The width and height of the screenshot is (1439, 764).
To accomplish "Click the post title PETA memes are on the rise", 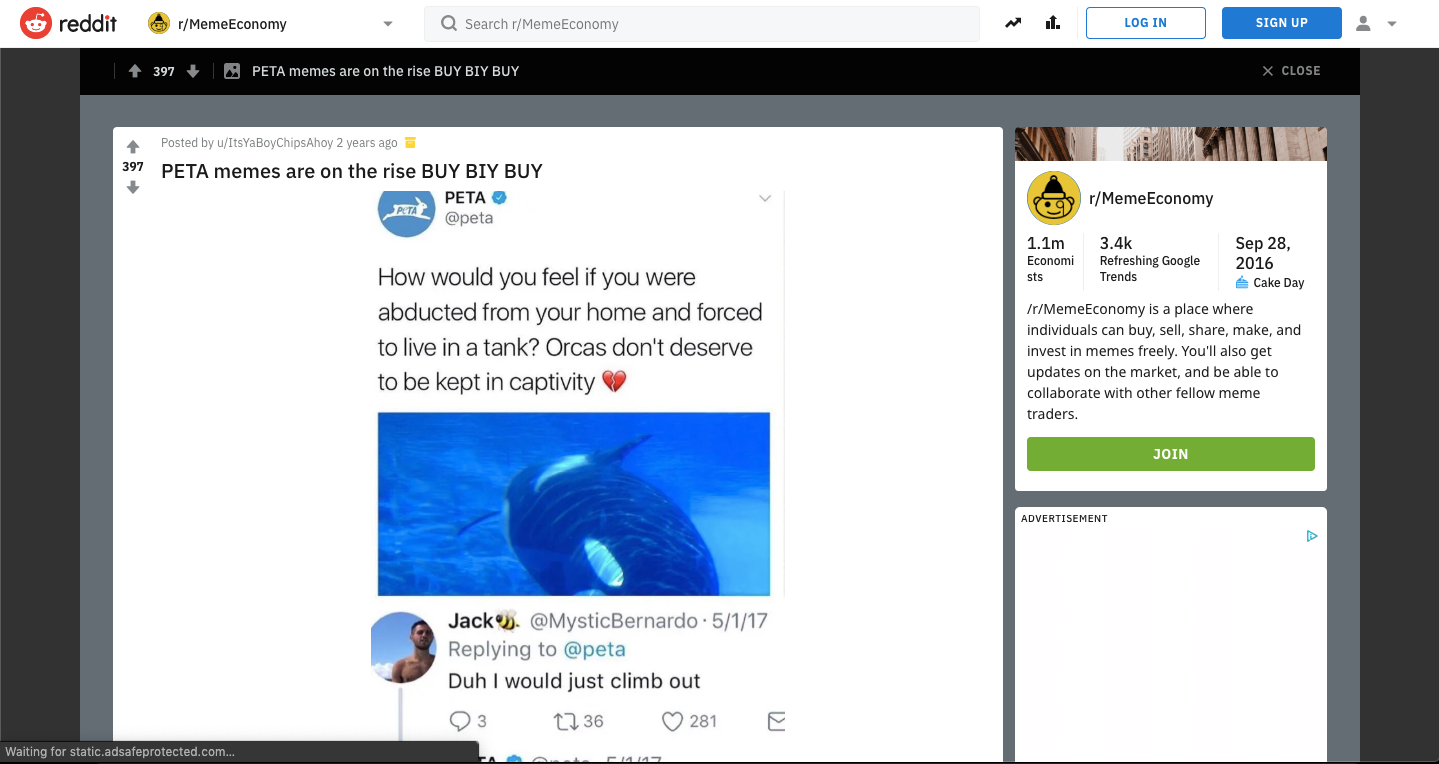I will [x=352, y=171].
